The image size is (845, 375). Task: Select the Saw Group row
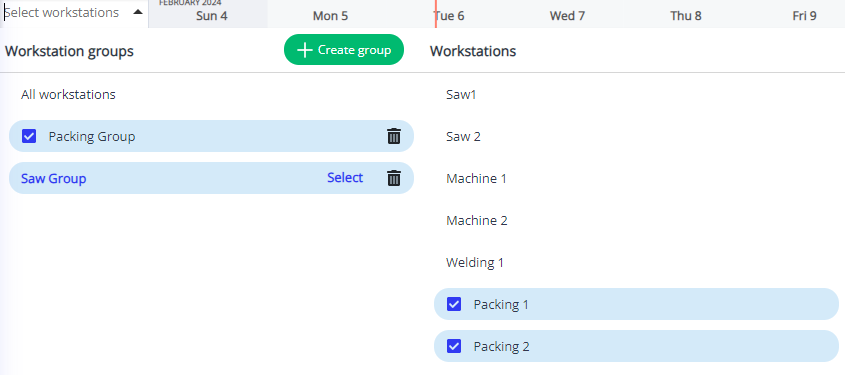coord(211,178)
